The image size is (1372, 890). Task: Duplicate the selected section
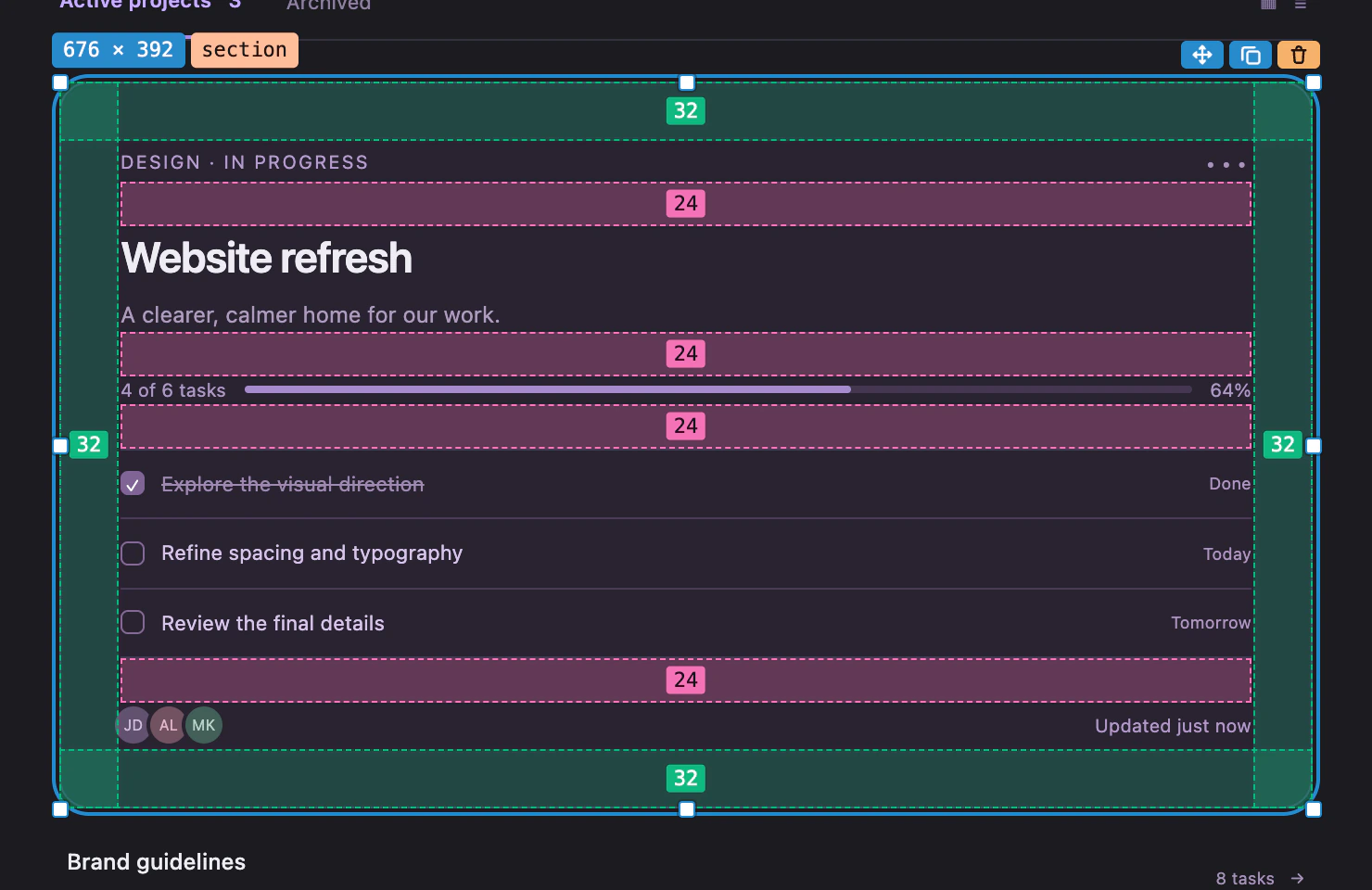tap(1251, 55)
